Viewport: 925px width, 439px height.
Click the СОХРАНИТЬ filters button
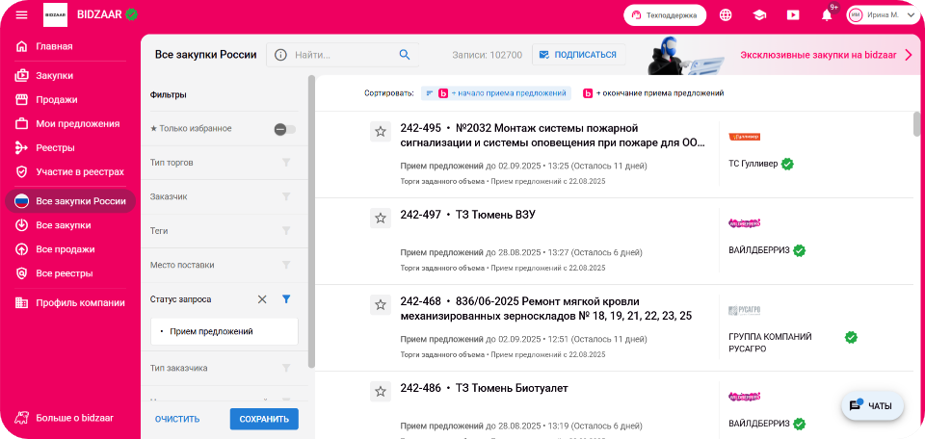pyautogui.click(x=264, y=419)
